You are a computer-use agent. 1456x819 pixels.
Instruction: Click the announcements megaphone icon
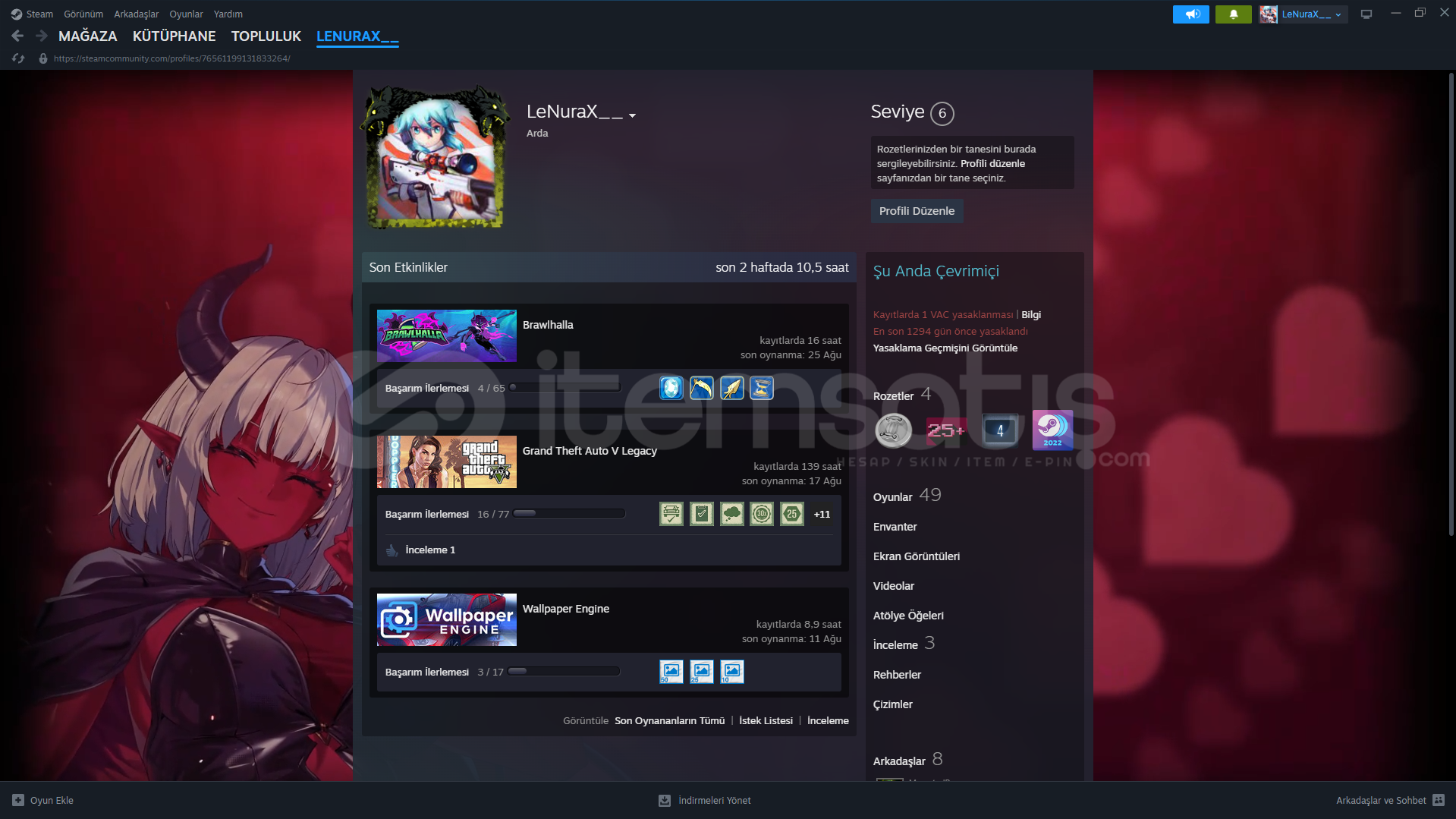point(1191,14)
